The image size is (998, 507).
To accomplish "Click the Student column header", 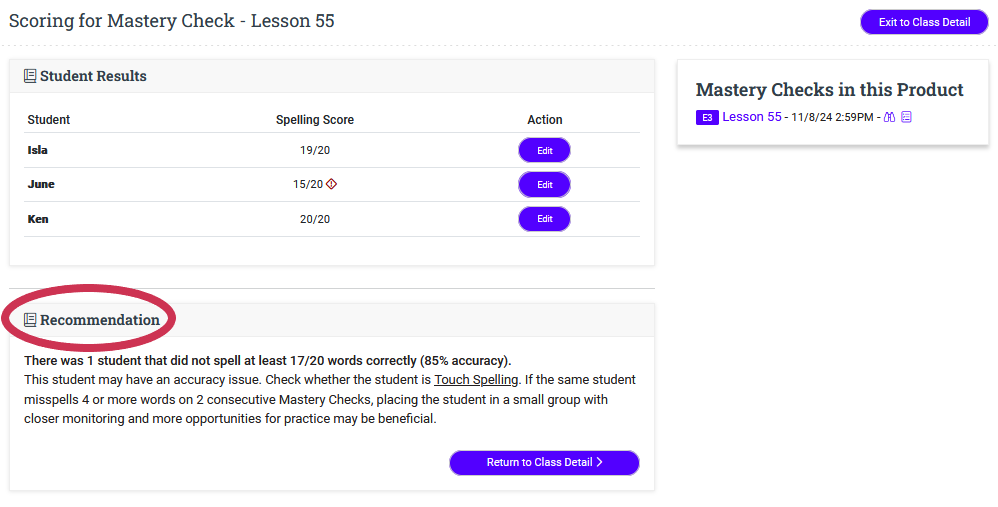I will pyautogui.click(x=49, y=120).
